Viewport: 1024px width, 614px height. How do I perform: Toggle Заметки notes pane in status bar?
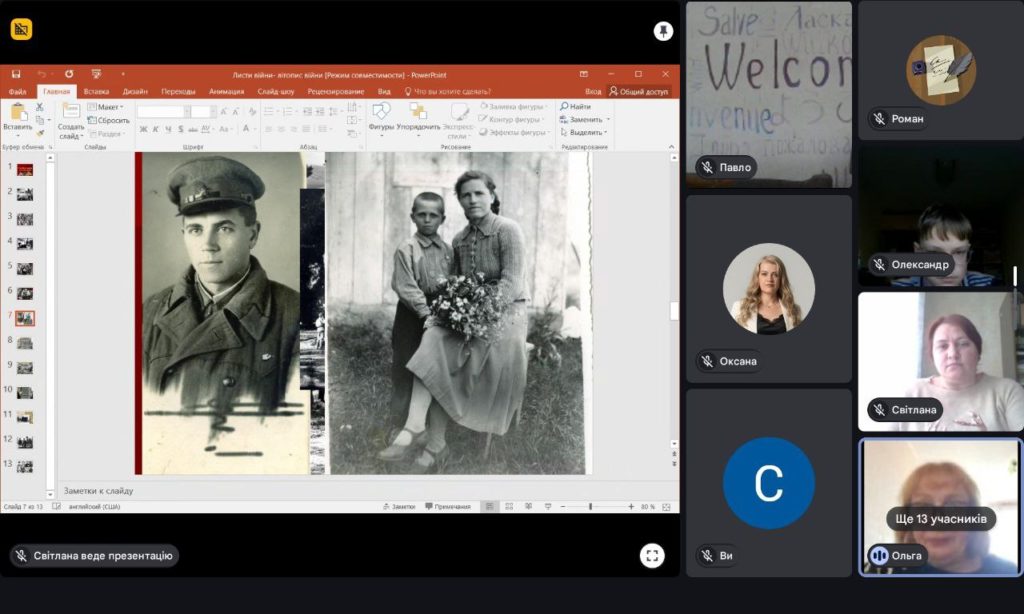click(397, 507)
